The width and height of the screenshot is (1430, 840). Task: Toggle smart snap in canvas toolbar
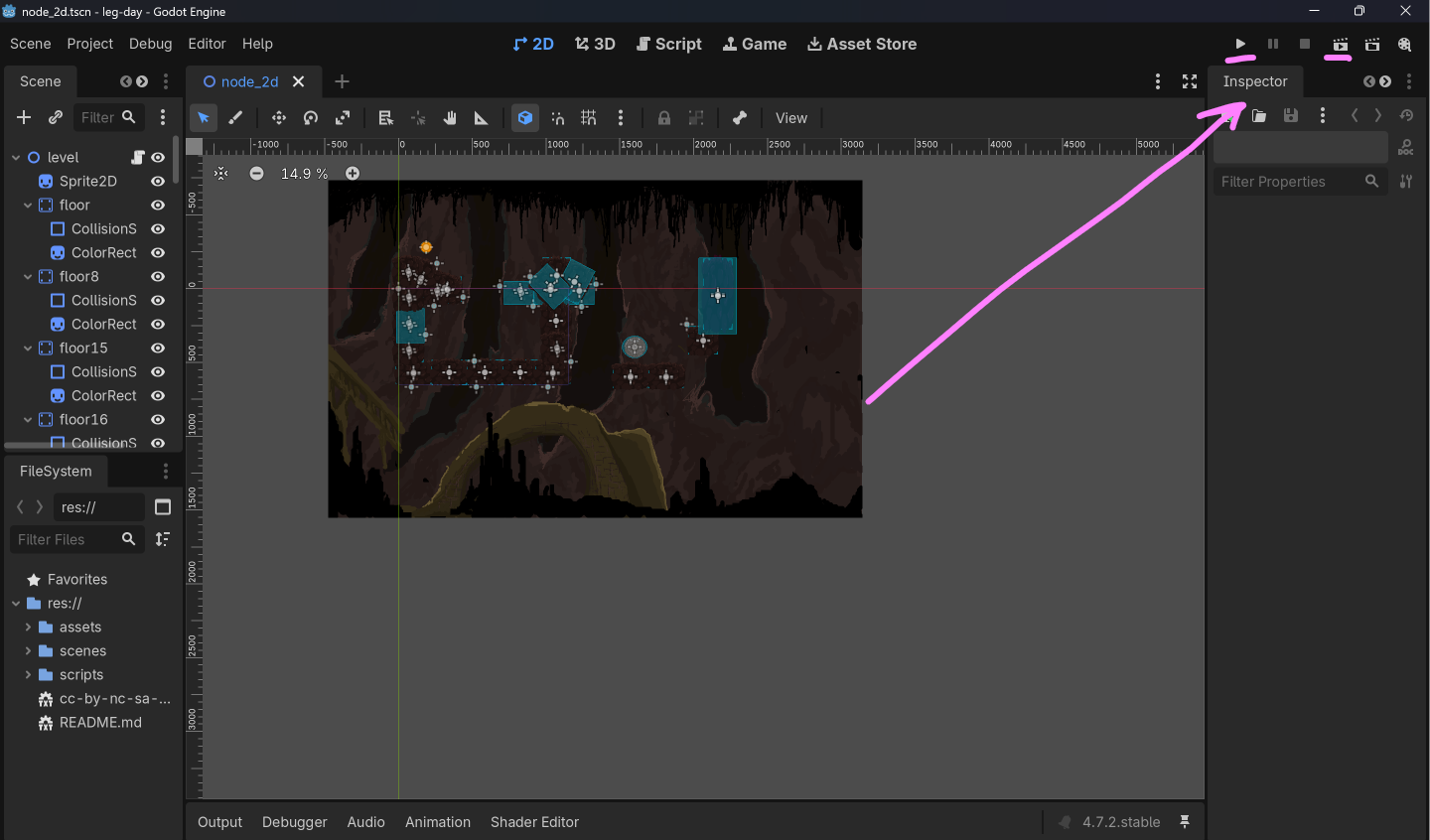point(558,118)
